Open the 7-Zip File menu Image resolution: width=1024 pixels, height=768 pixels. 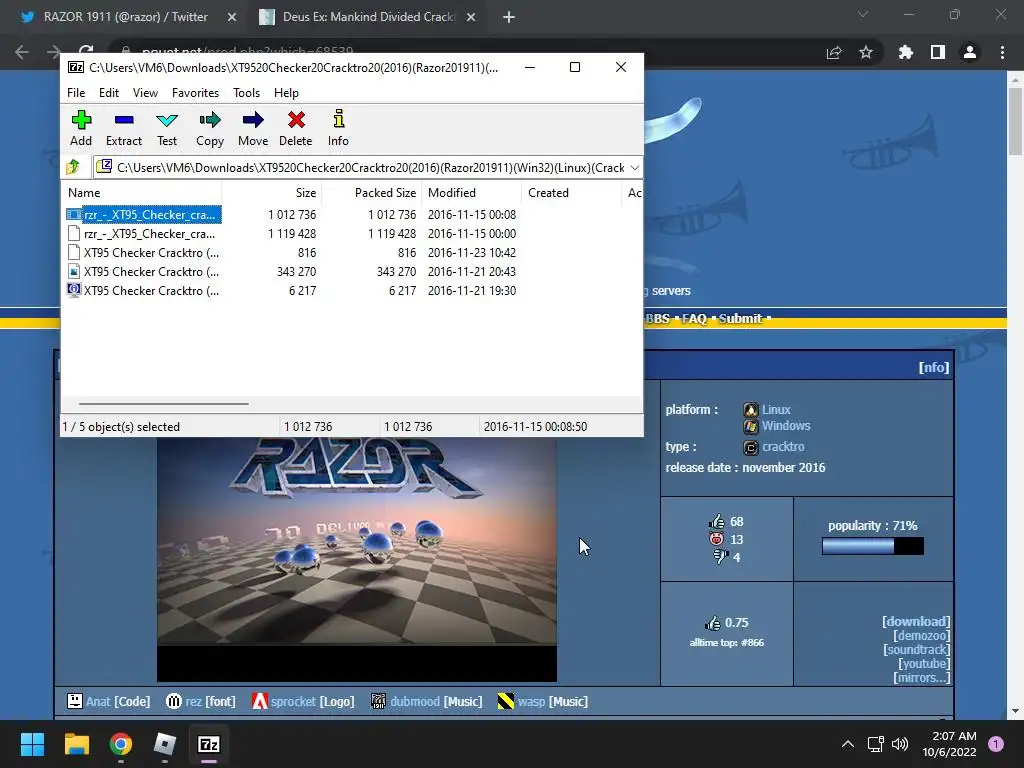pyautogui.click(x=76, y=93)
